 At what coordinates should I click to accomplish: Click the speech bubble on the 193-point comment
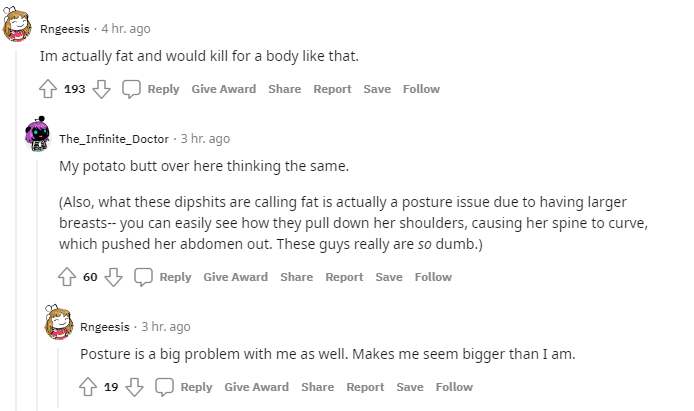pos(131,89)
